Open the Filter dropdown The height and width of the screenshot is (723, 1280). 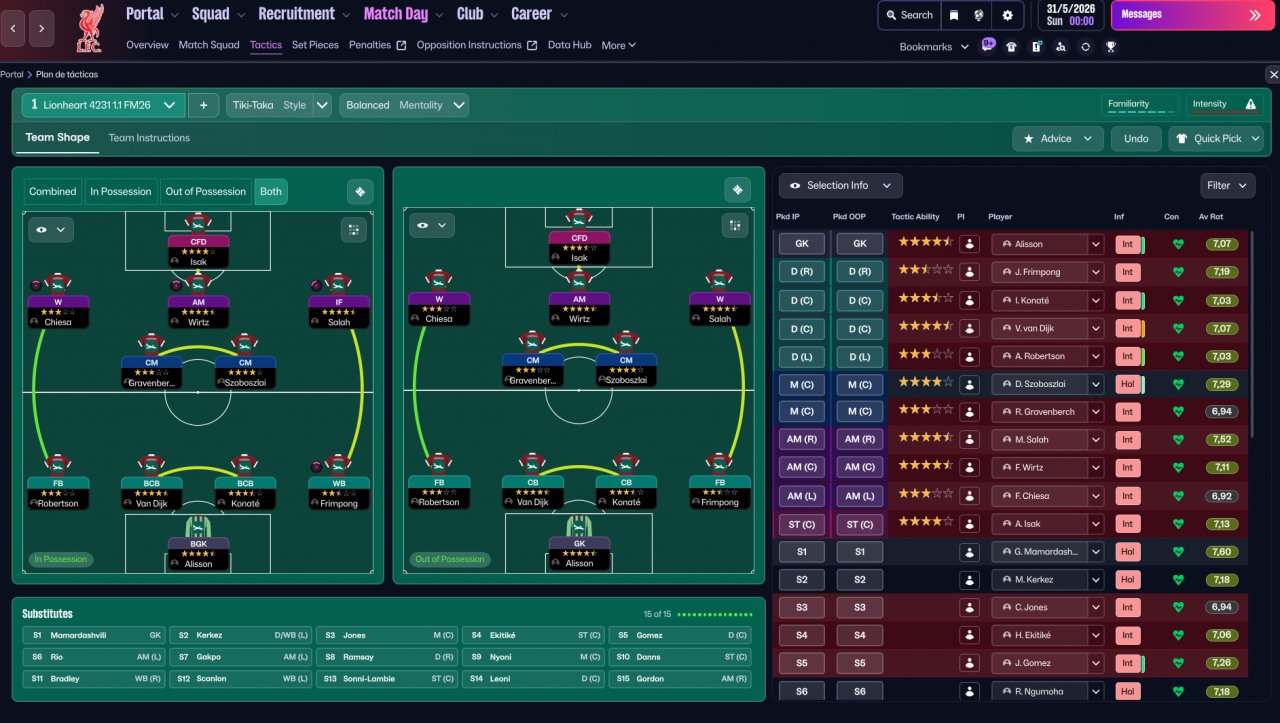(x=1228, y=185)
